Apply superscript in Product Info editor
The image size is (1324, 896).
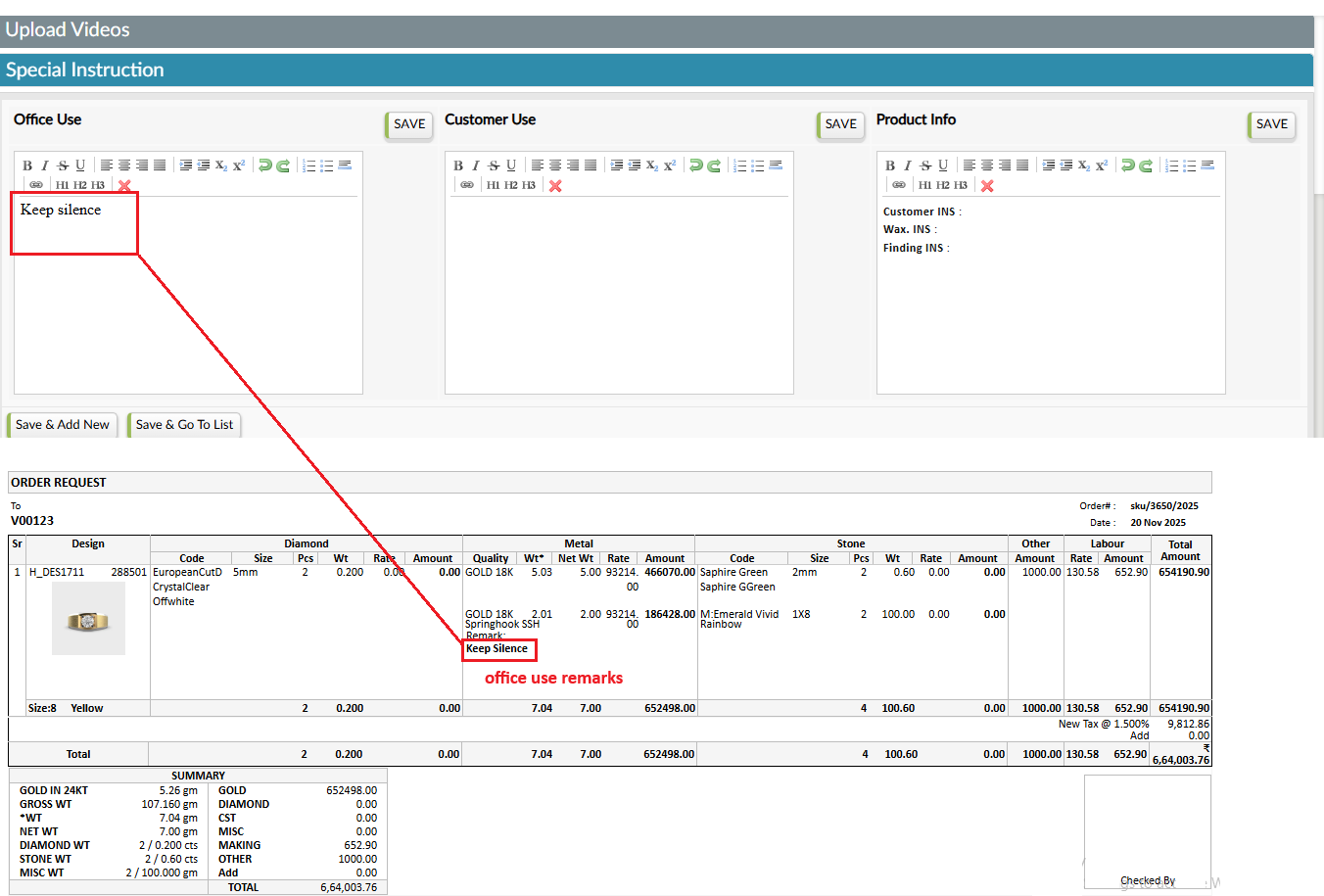tap(1102, 165)
